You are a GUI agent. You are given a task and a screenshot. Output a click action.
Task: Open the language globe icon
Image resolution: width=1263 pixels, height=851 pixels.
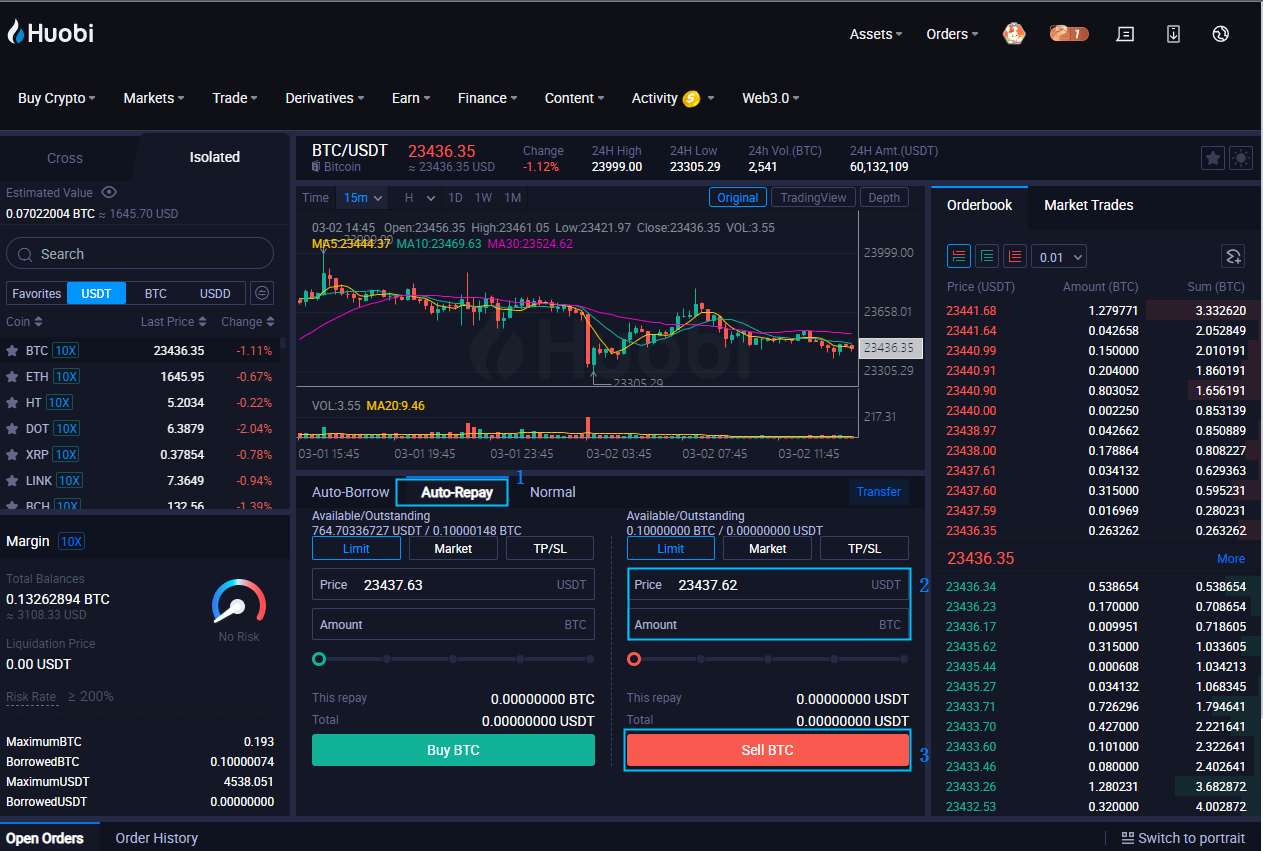click(x=1220, y=34)
